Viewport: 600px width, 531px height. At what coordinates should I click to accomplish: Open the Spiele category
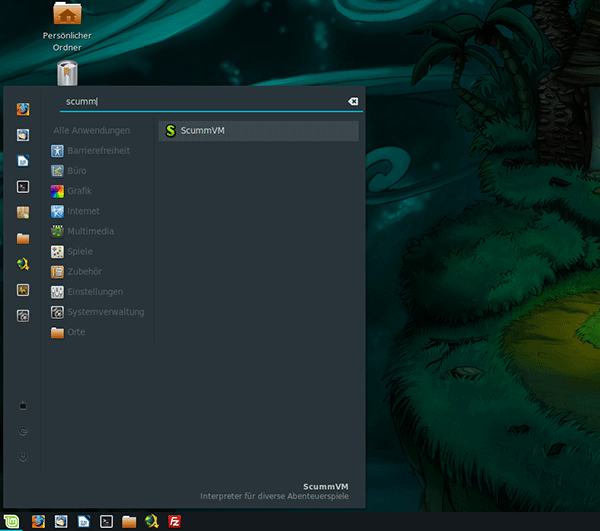coord(79,251)
